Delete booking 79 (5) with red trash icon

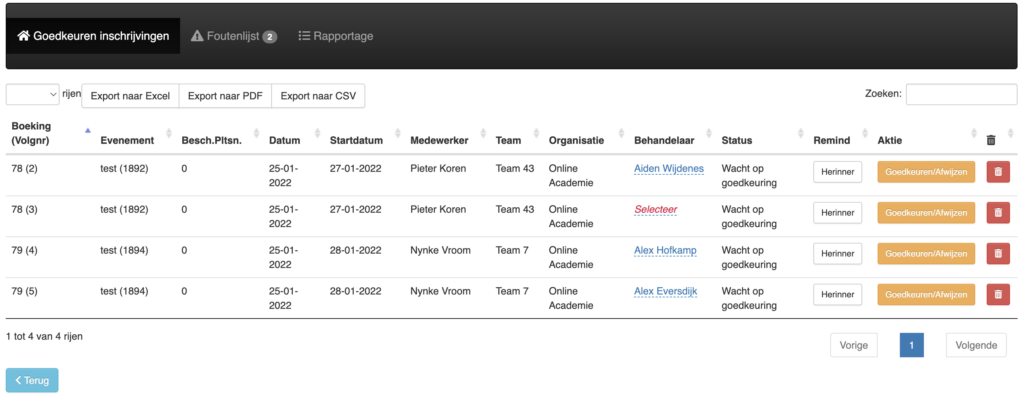(x=998, y=295)
